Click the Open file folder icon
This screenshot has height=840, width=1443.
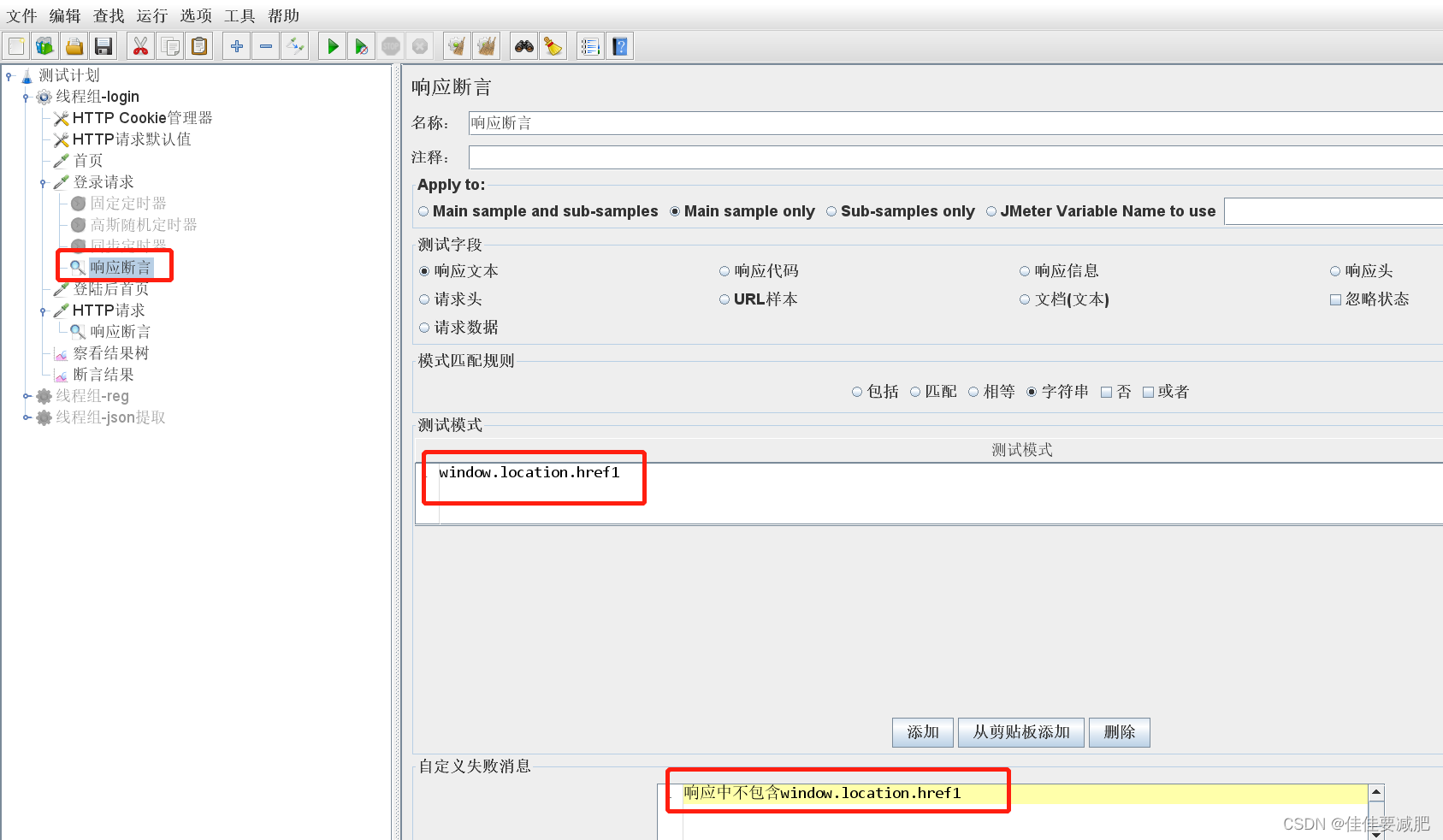coord(74,46)
